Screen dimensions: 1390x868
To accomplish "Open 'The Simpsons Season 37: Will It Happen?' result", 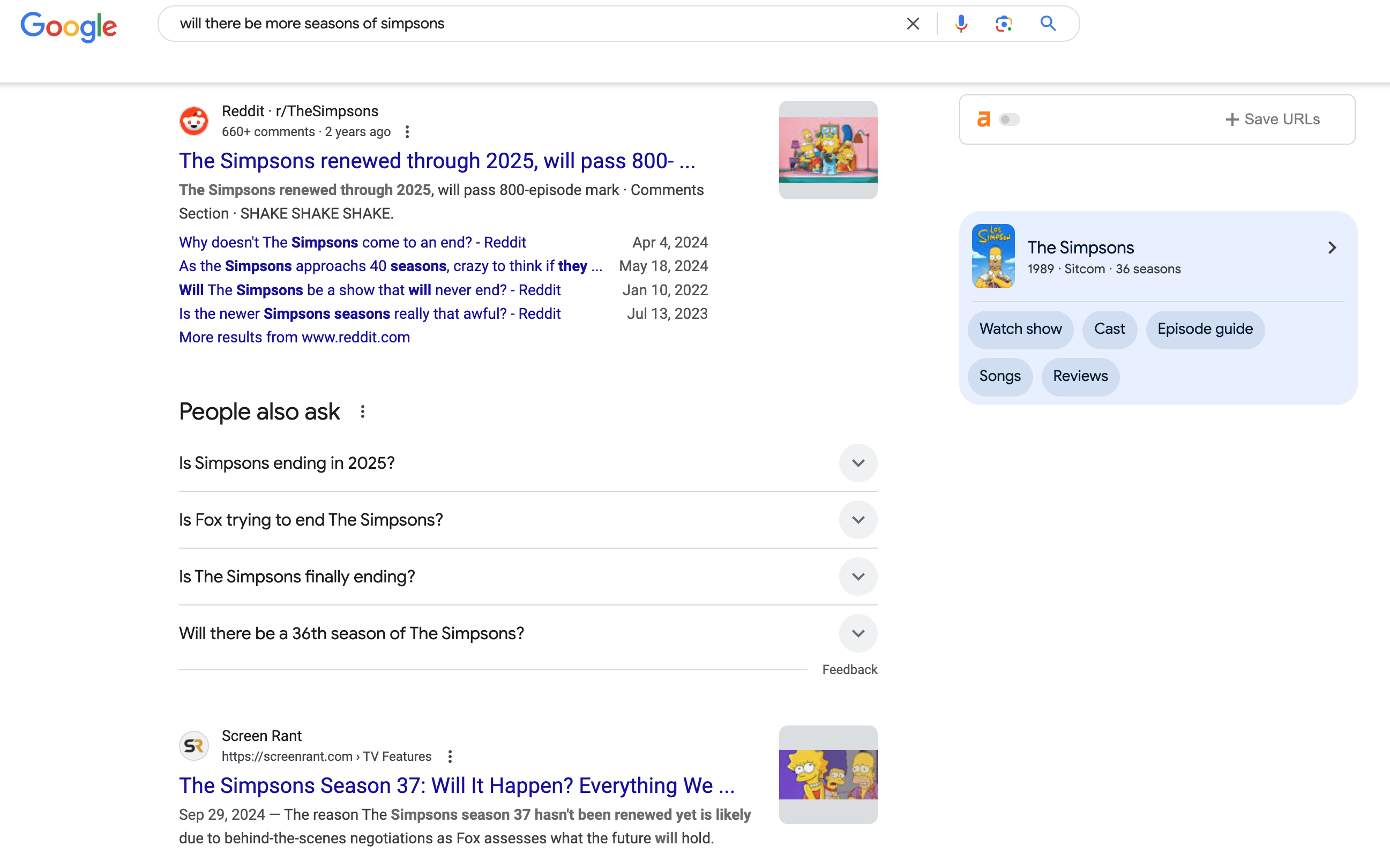I will pos(457,785).
